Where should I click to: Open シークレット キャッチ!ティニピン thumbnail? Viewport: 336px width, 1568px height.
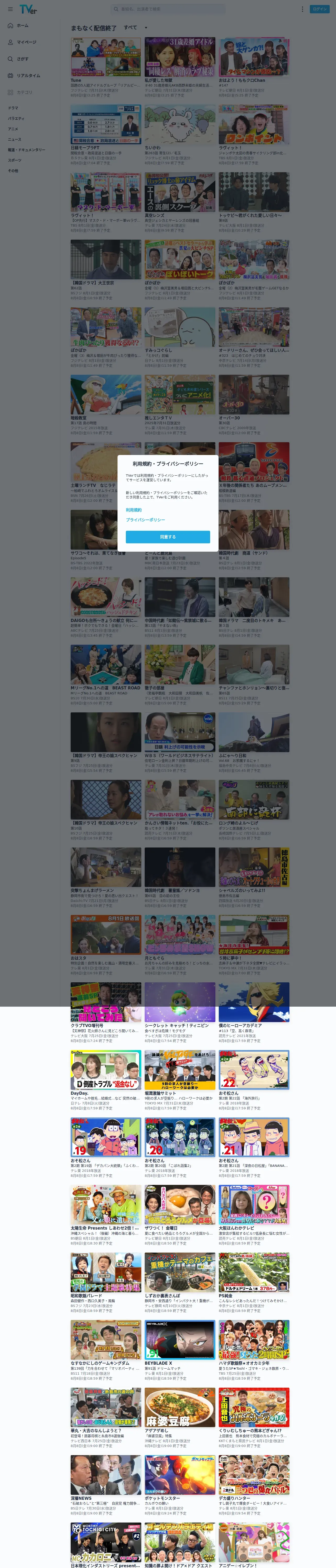180,1002
